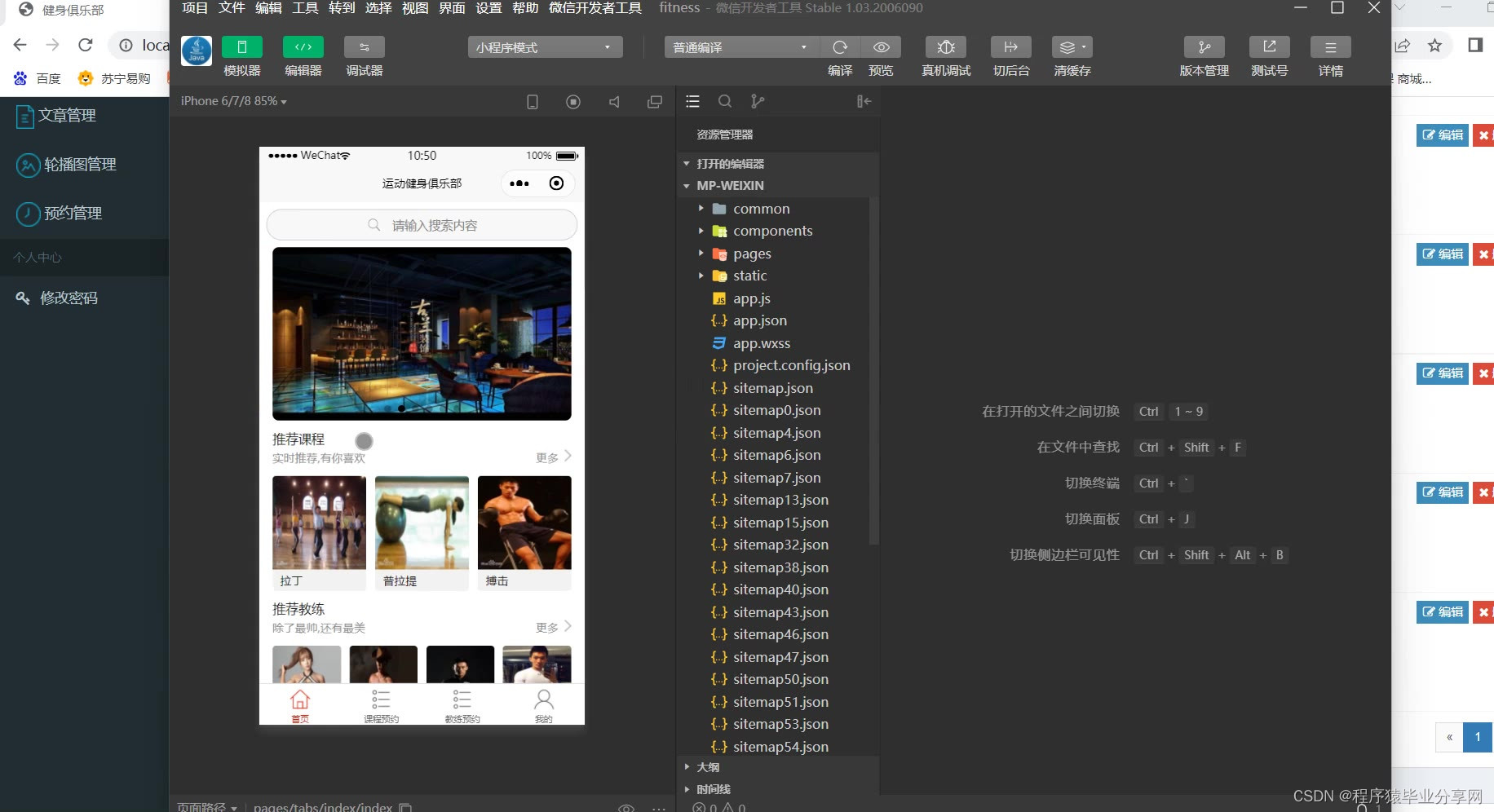The image size is (1494, 812).
Task: Open the 文件 menu
Action: tap(232, 8)
